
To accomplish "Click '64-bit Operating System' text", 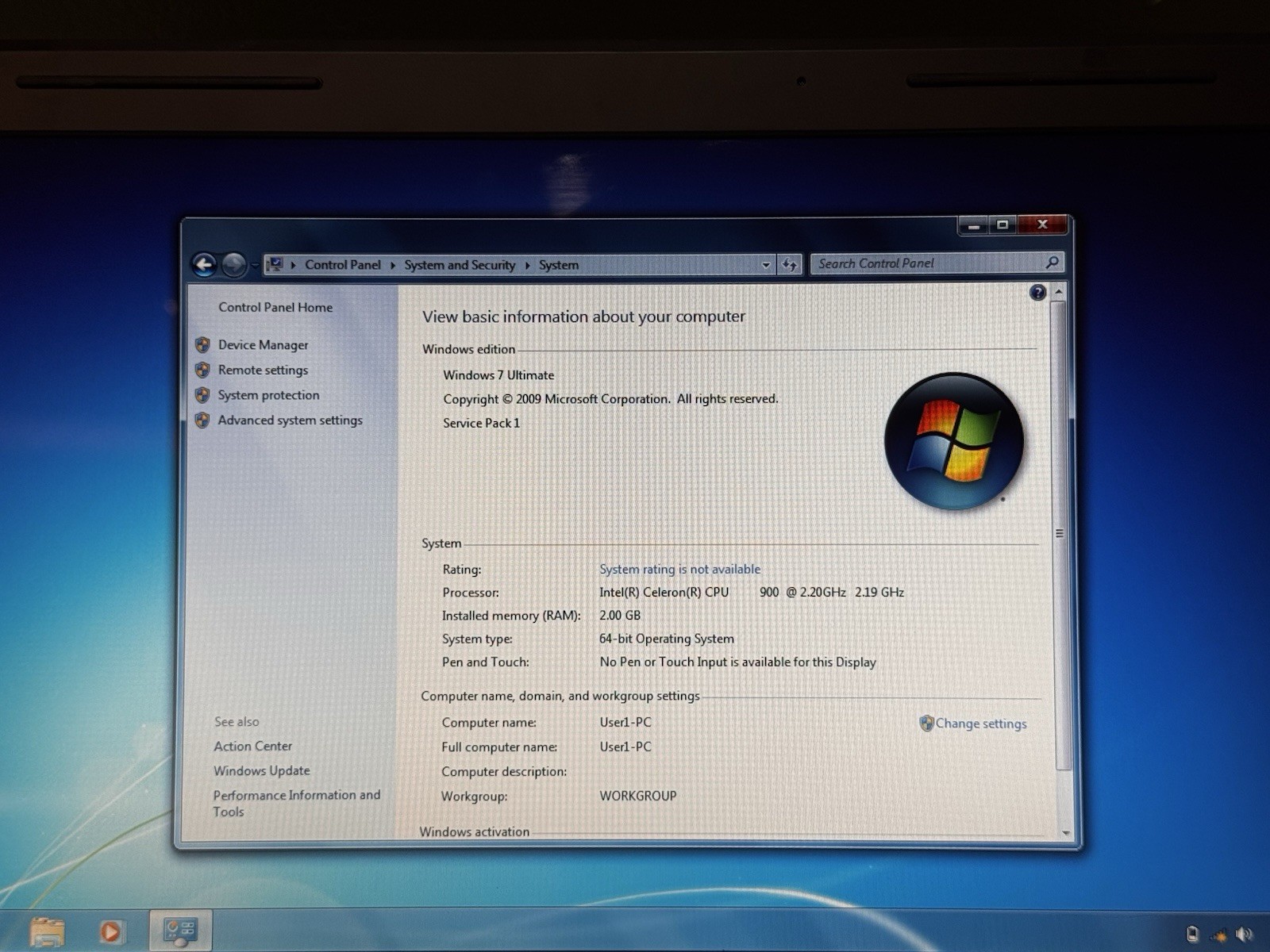I will [x=666, y=639].
